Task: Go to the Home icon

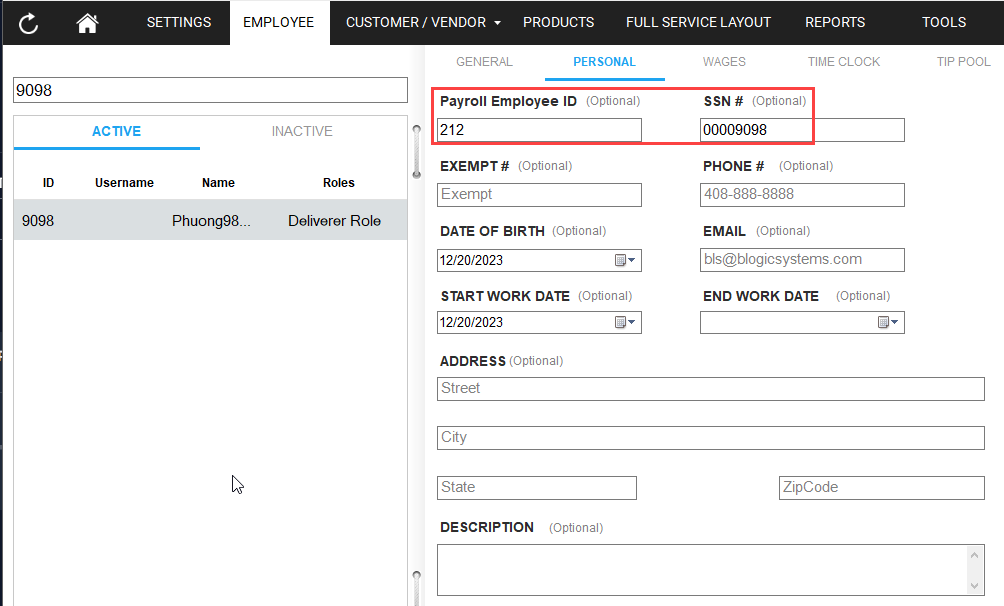Action: [x=88, y=22]
